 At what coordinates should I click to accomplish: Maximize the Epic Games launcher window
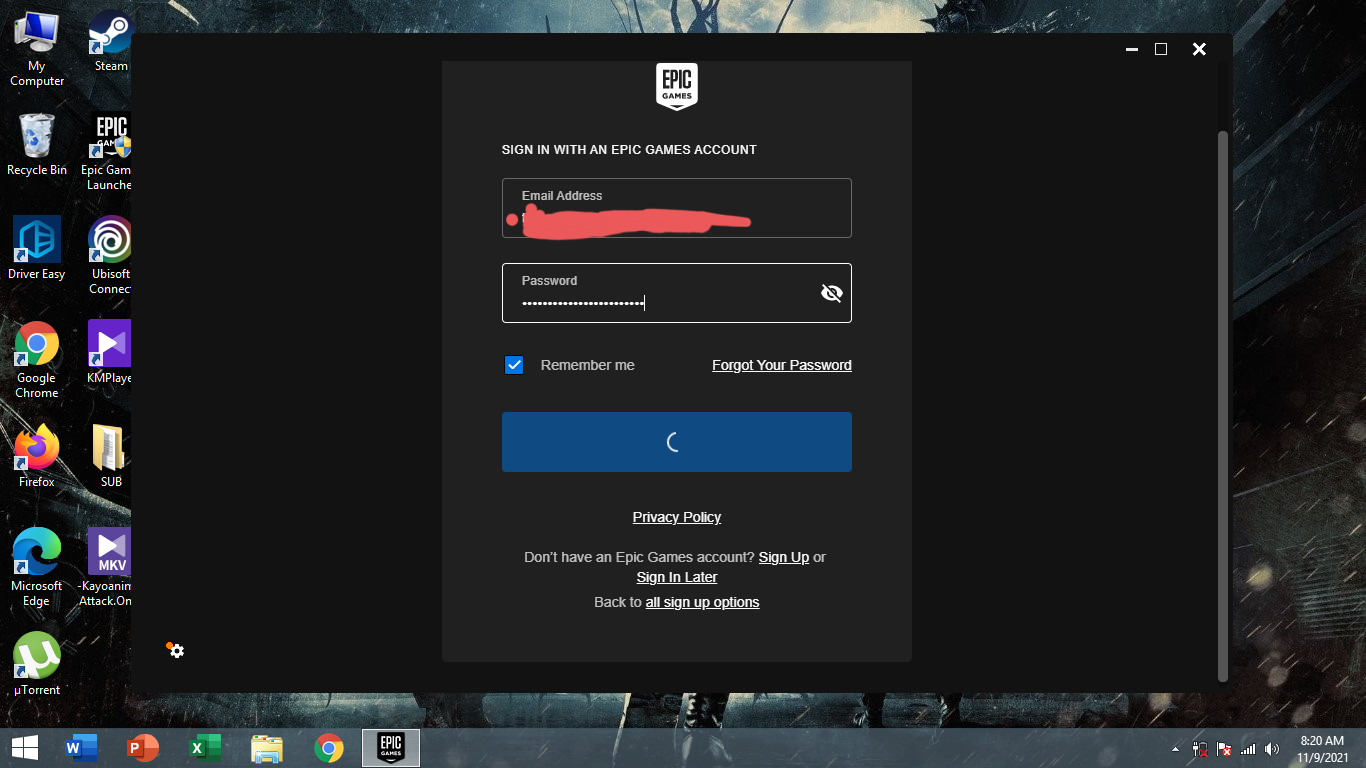tap(1161, 49)
